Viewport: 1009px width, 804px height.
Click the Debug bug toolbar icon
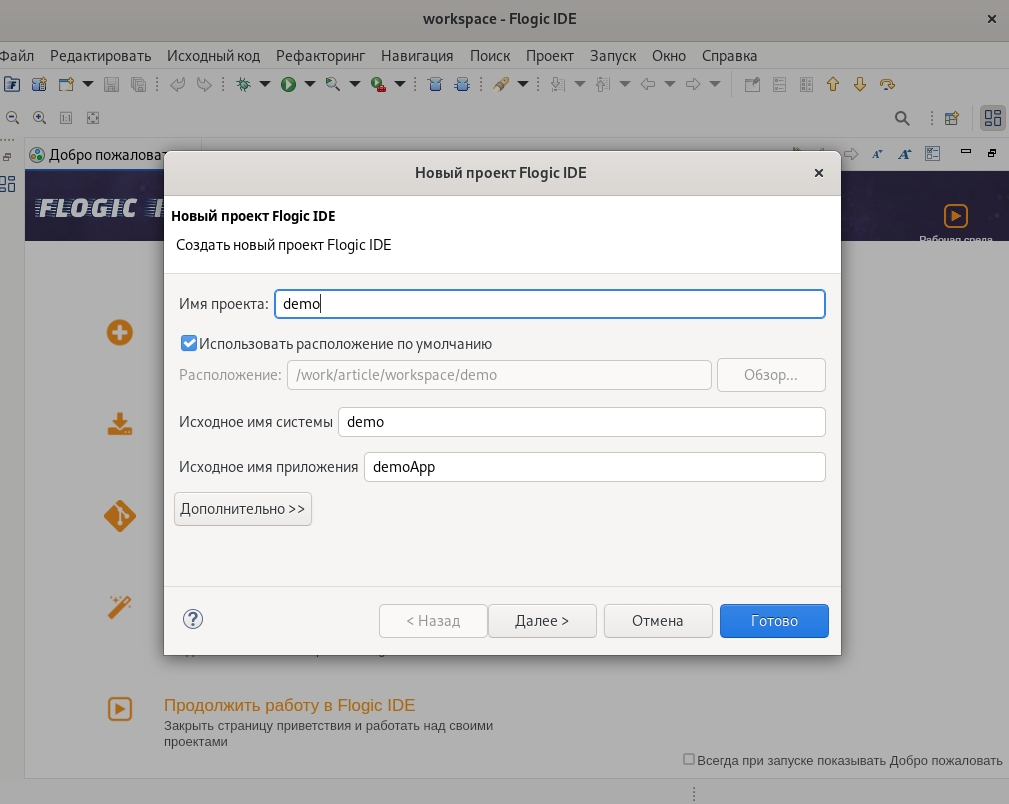tap(243, 84)
